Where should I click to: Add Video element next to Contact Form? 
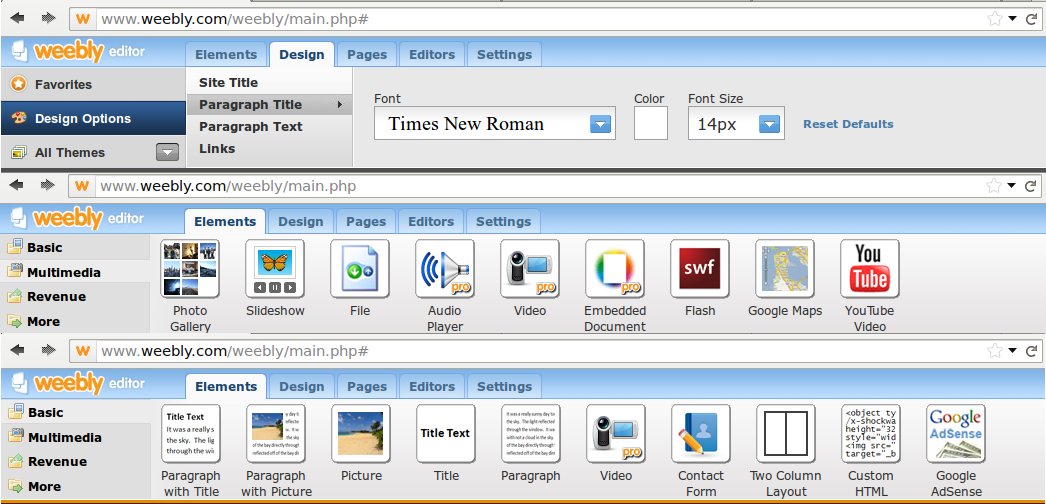[616, 433]
